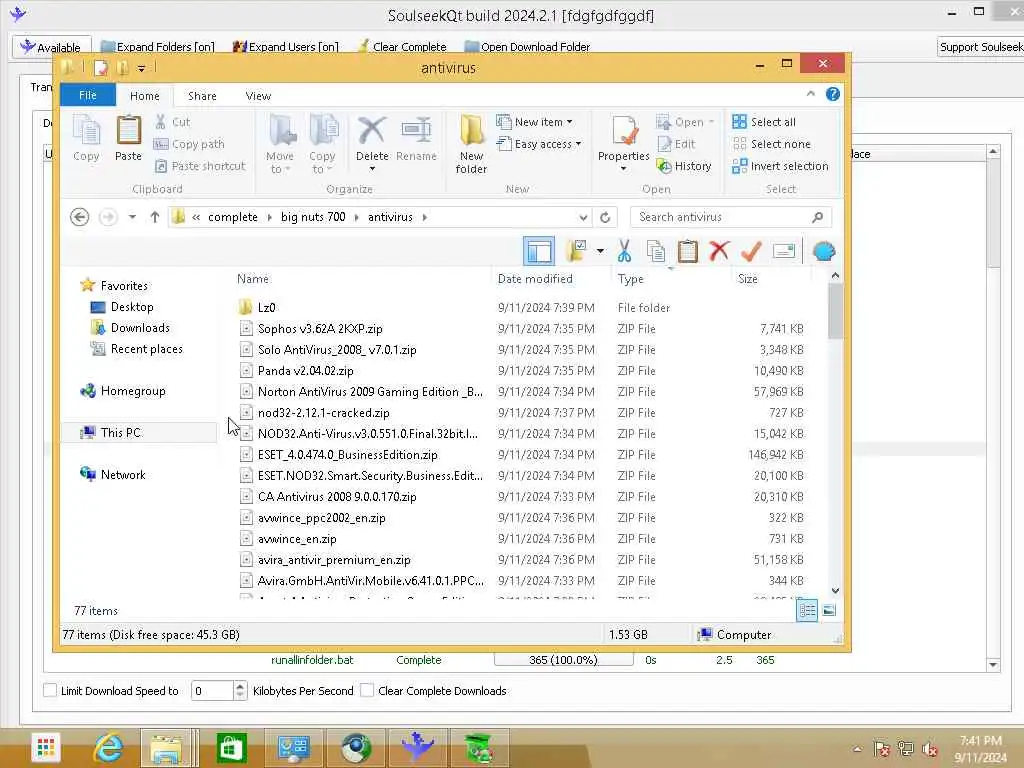Click the up one level arrow
Image resolution: width=1024 pixels, height=768 pixels.
(x=155, y=217)
